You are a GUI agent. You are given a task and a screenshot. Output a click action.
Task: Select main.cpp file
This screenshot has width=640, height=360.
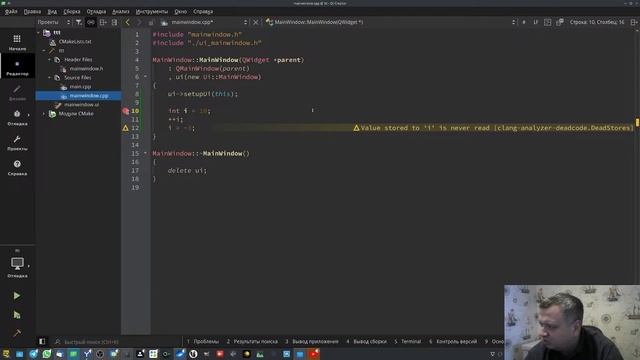coord(80,87)
